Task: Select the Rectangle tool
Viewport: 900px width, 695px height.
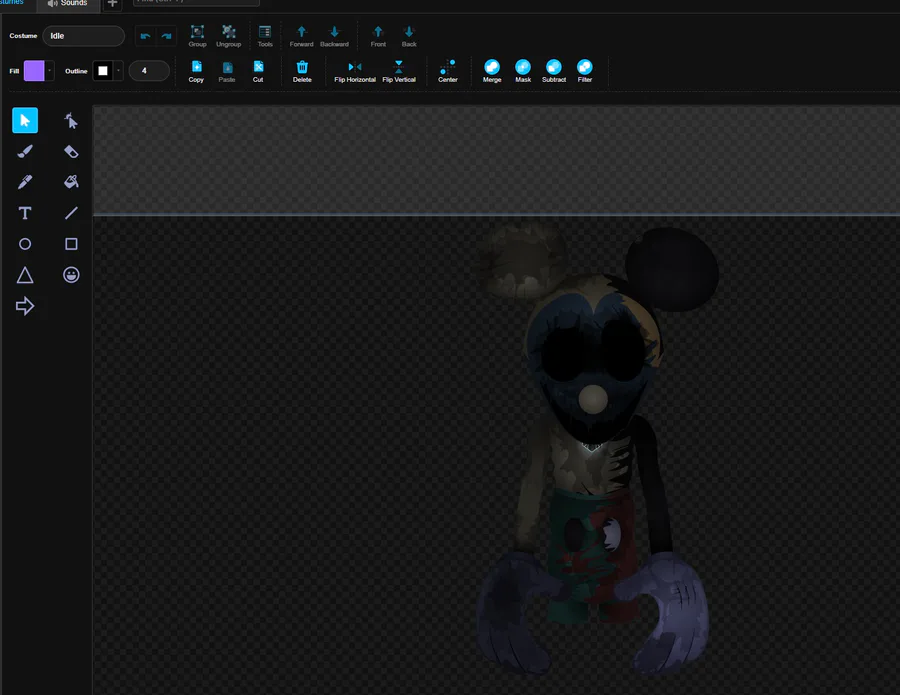Action: [71, 244]
